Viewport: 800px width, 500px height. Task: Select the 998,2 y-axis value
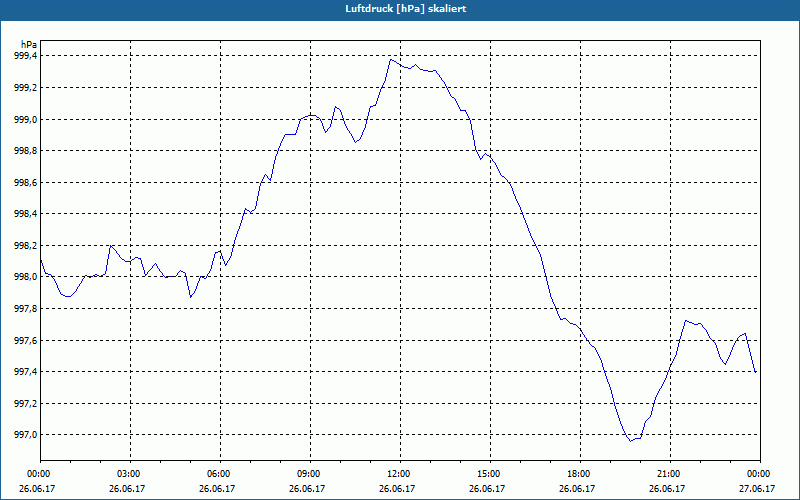26,245
